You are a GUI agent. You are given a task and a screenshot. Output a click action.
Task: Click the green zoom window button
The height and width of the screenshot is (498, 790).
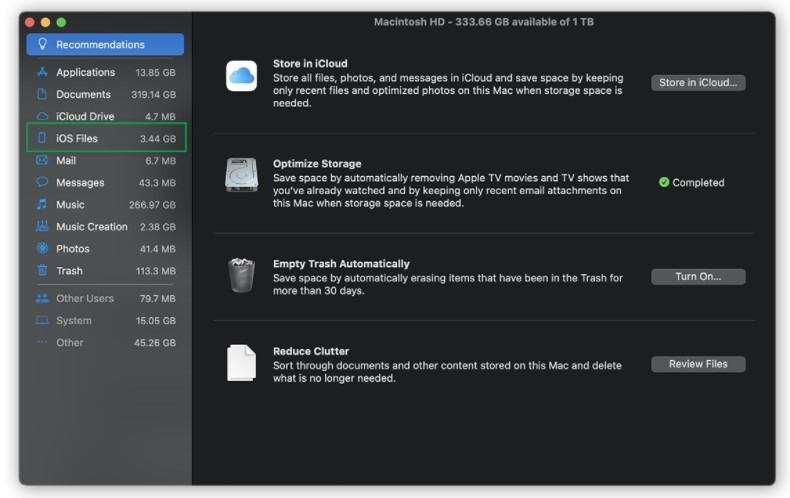61,22
